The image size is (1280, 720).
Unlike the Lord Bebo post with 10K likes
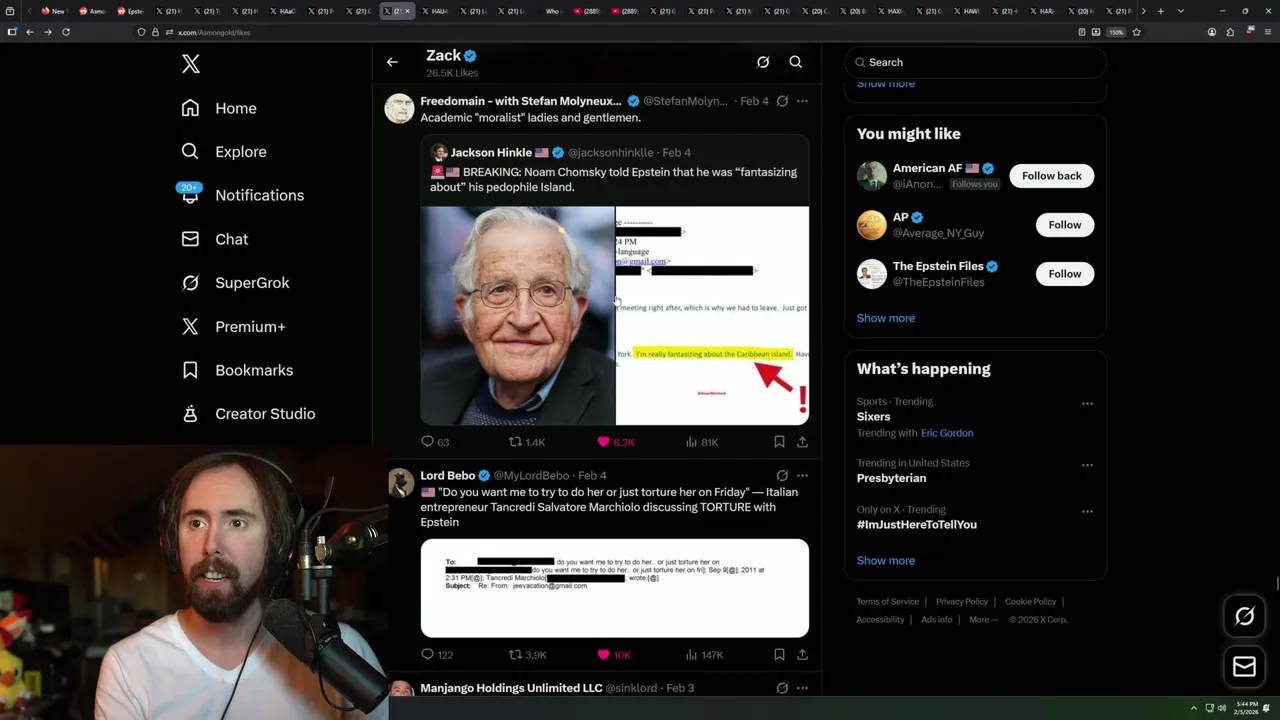614,655
